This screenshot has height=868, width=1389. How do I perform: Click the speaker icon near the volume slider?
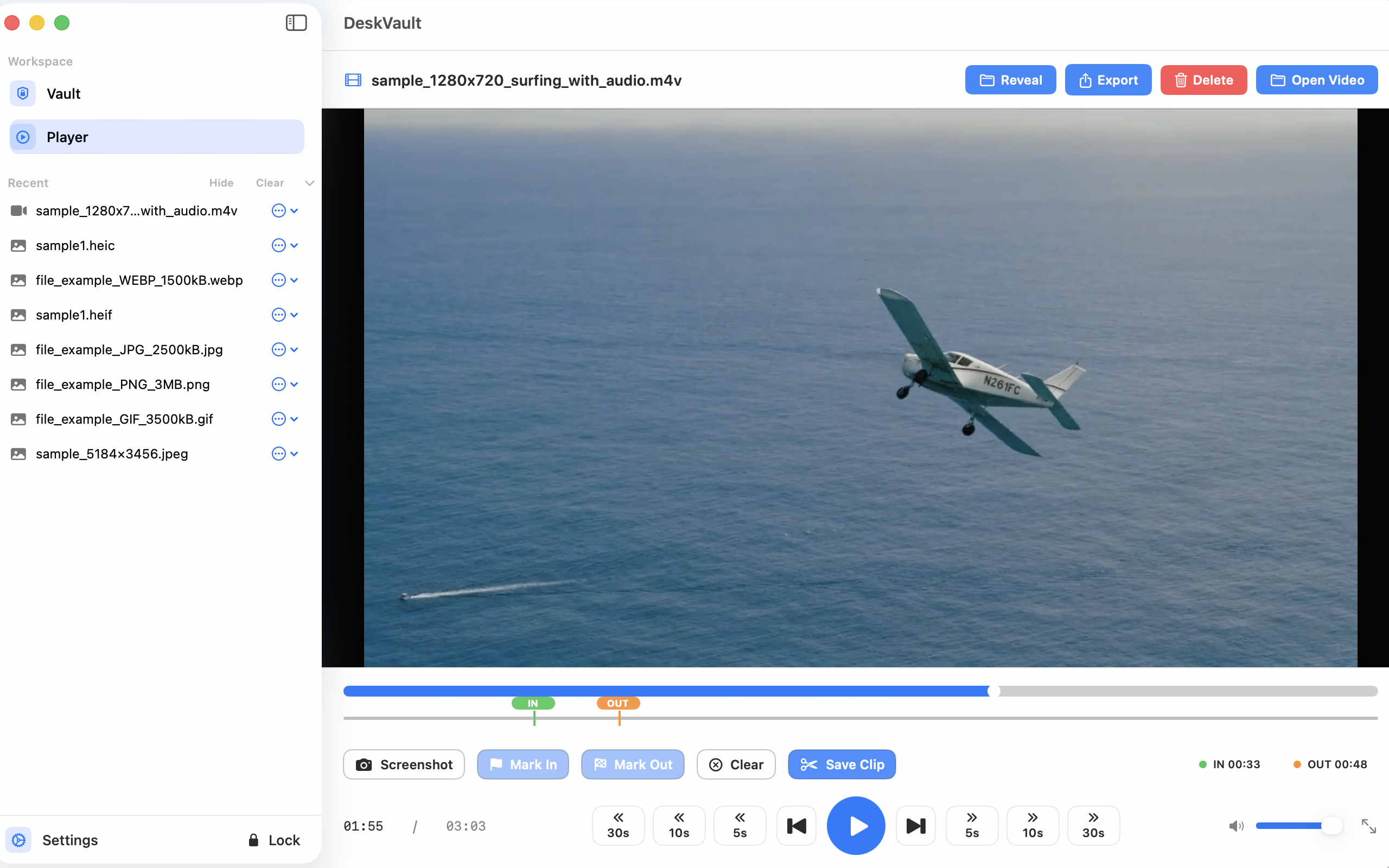point(1237,826)
